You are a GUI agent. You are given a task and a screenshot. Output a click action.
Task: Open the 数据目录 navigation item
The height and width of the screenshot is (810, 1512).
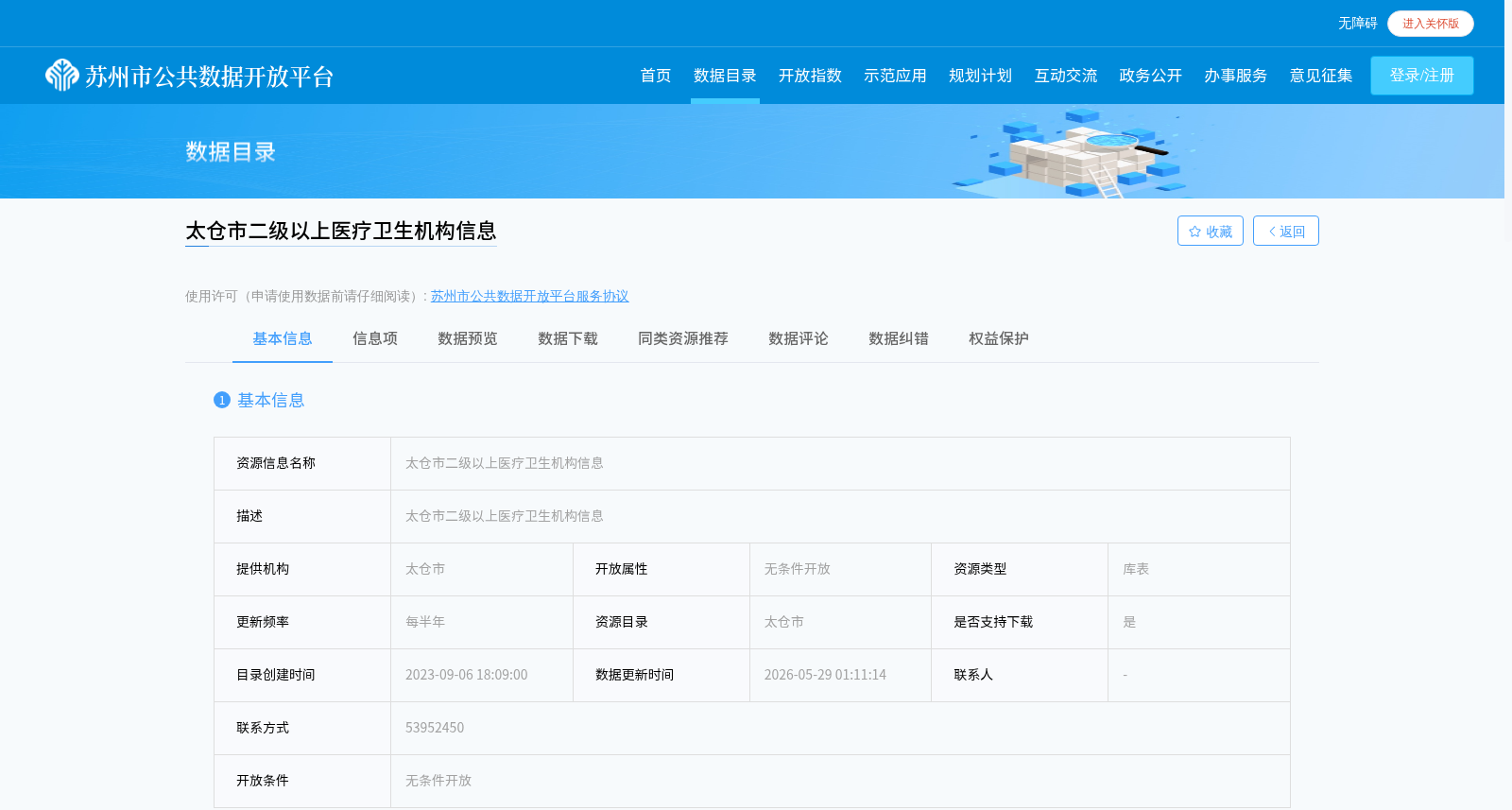pyautogui.click(x=725, y=76)
